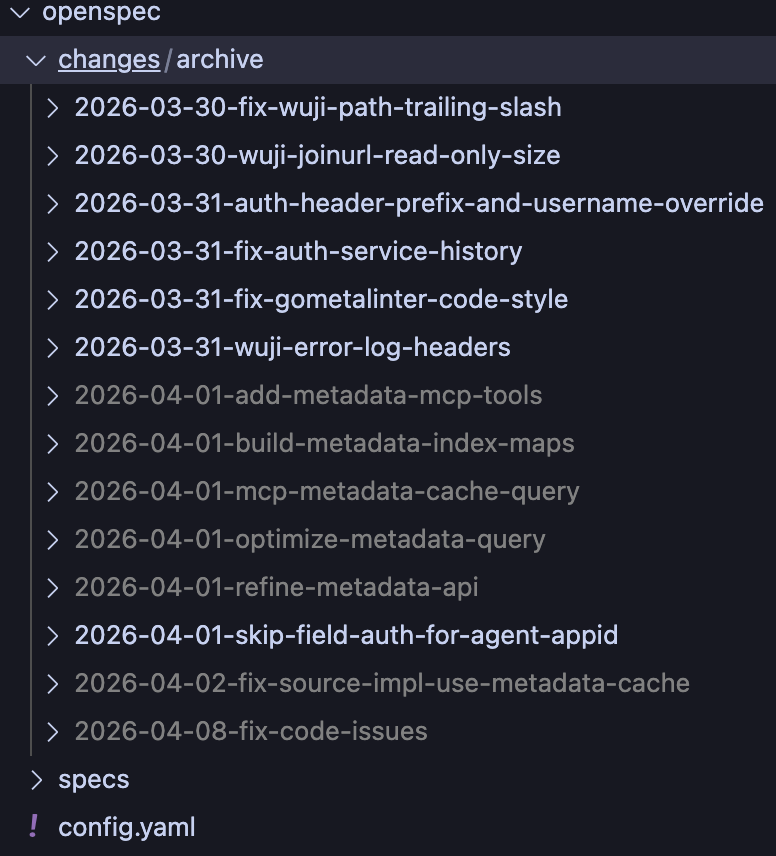Select the 2026-03-31-wuji-error-log-headers folder
The image size is (776, 856).
[292, 348]
